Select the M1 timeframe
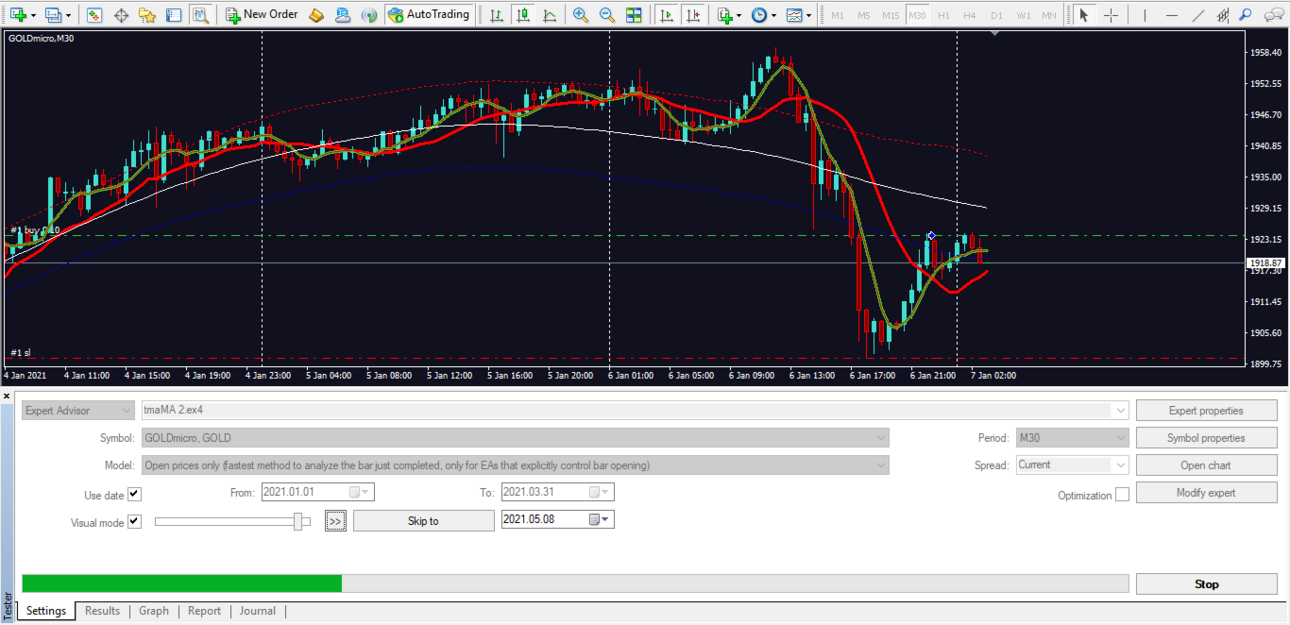 [837, 15]
